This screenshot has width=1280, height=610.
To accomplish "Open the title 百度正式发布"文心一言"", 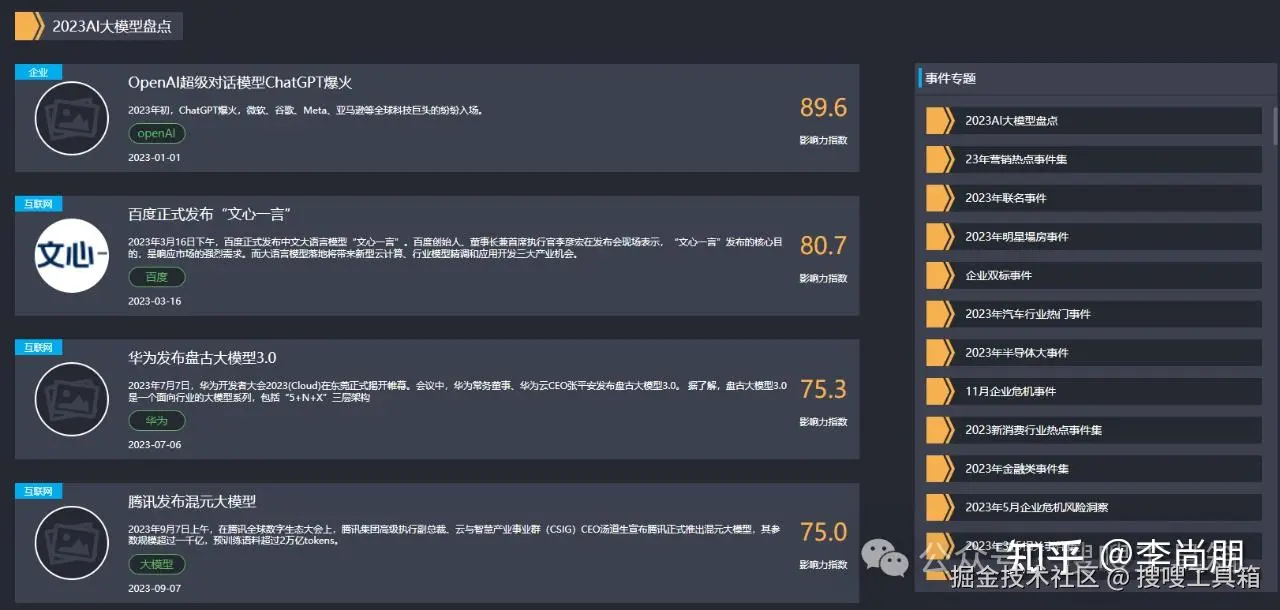I will tap(210, 214).
